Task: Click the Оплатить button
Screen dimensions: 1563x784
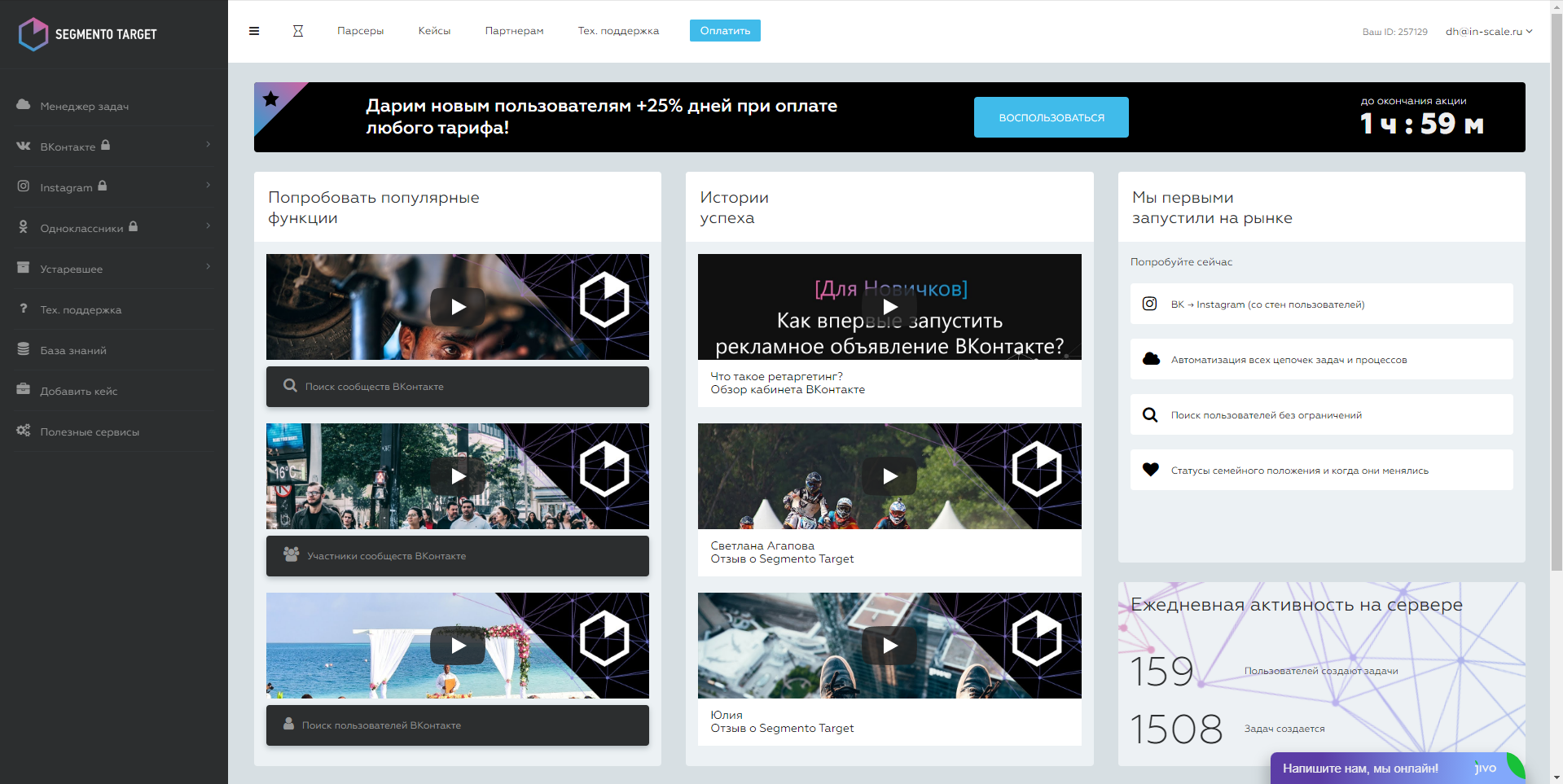Action: point(725,31)
